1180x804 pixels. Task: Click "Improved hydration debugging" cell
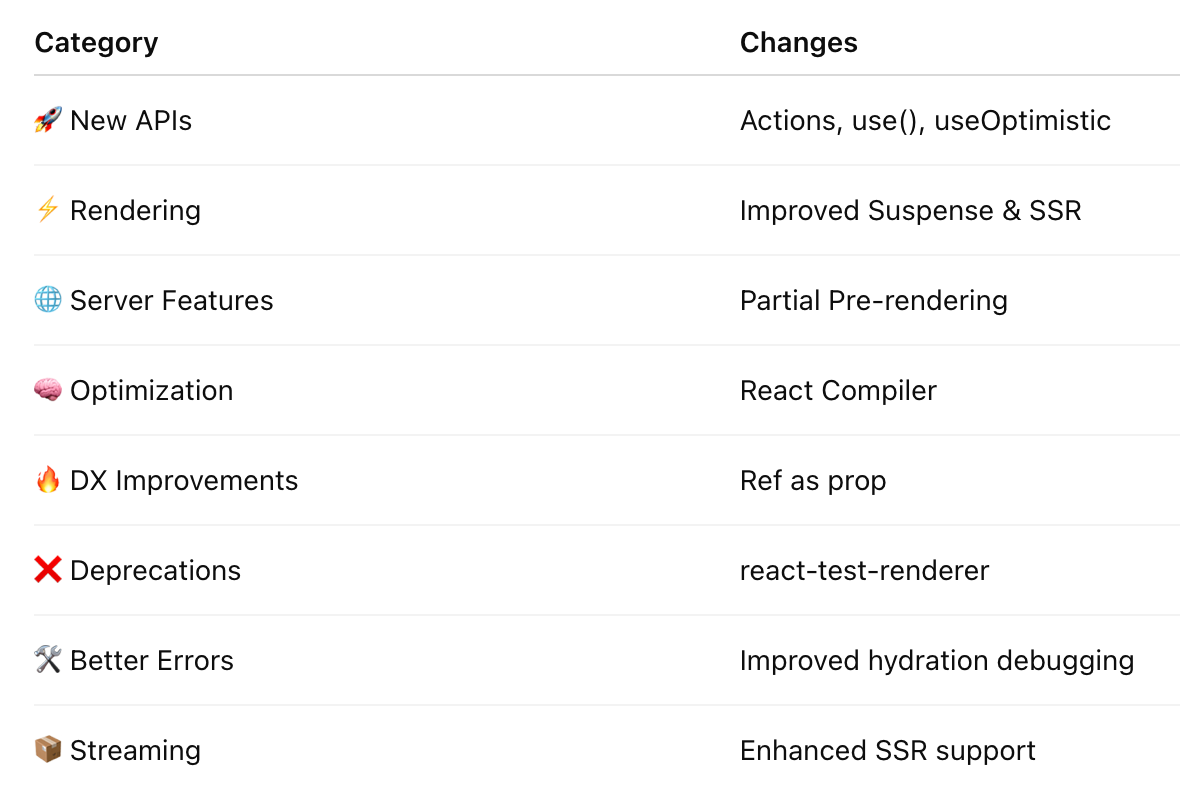pos(937,660)
